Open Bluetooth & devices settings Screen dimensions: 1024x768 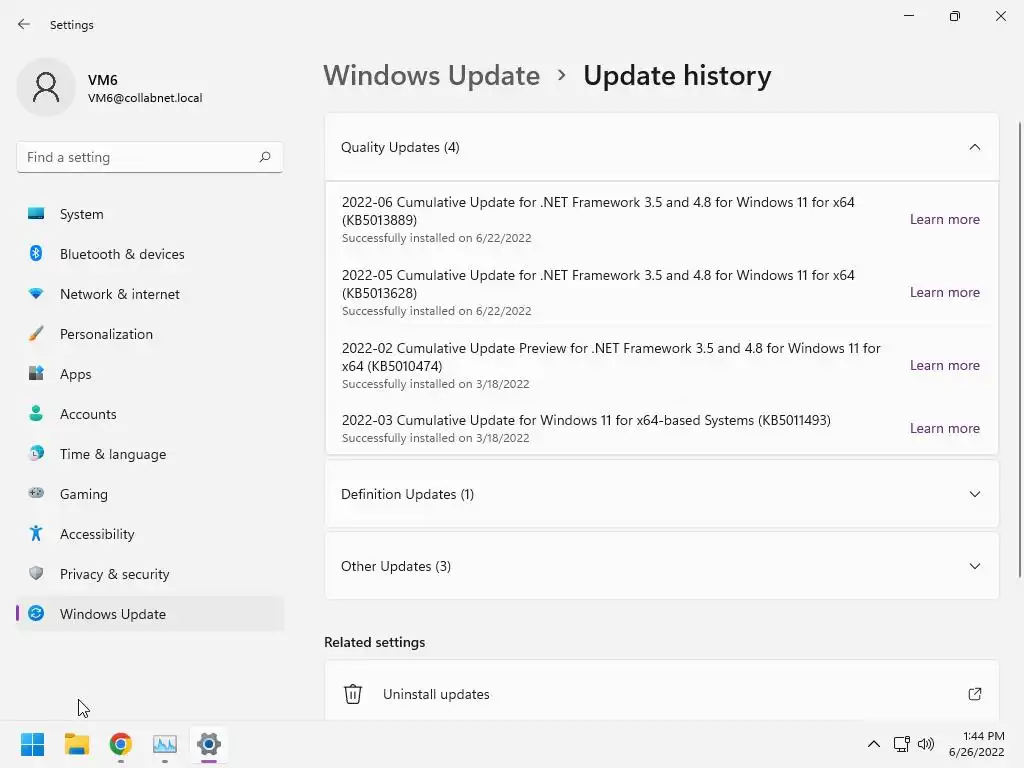[150, 253]
